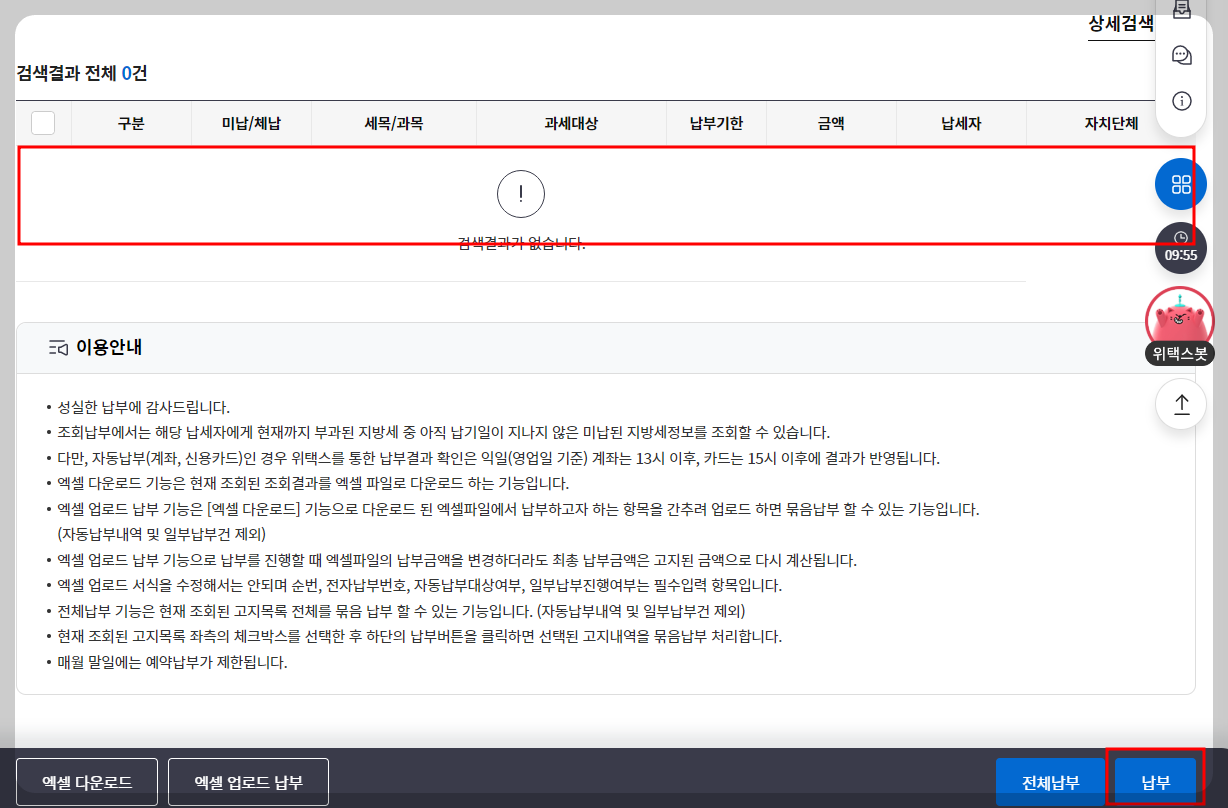This screenshot has width=1228, height=808.
Task: Toggle the select-all checkbox in the table header
Action: pos(42,122)
